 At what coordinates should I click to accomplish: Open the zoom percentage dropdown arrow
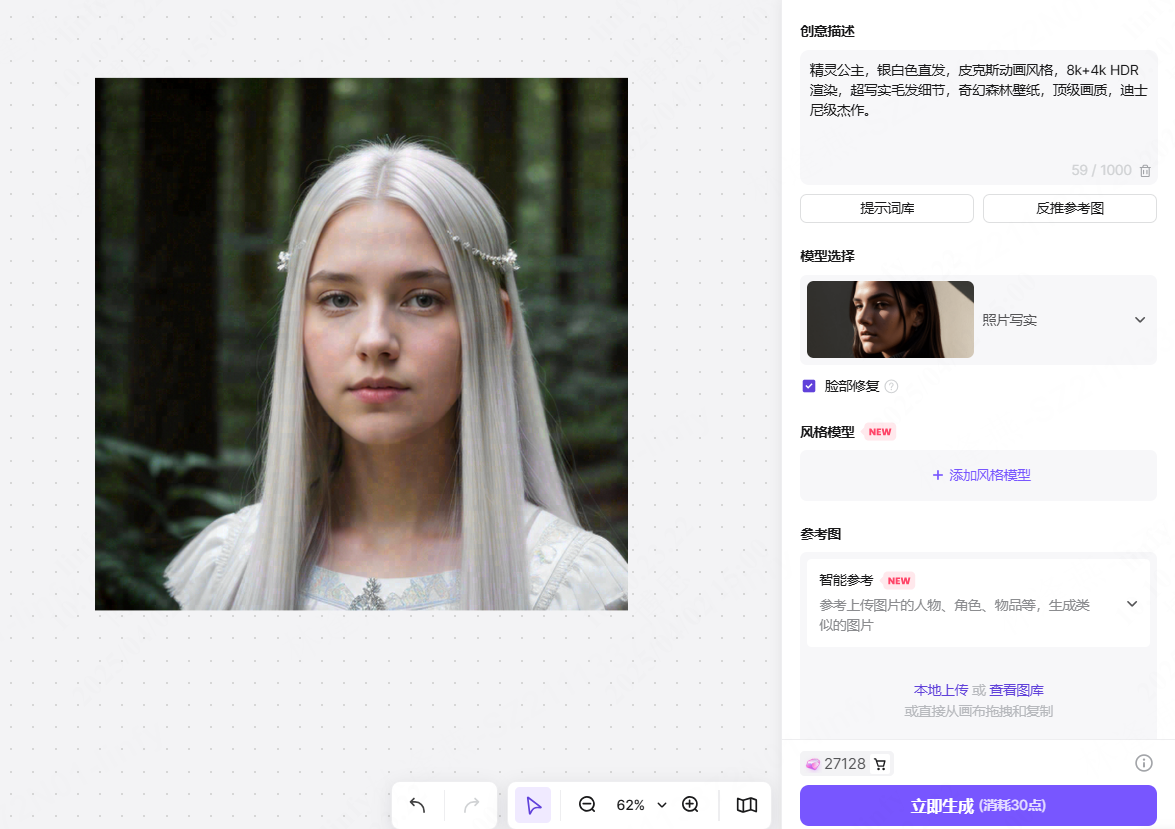pyautogui.click(x=662, y=805)
